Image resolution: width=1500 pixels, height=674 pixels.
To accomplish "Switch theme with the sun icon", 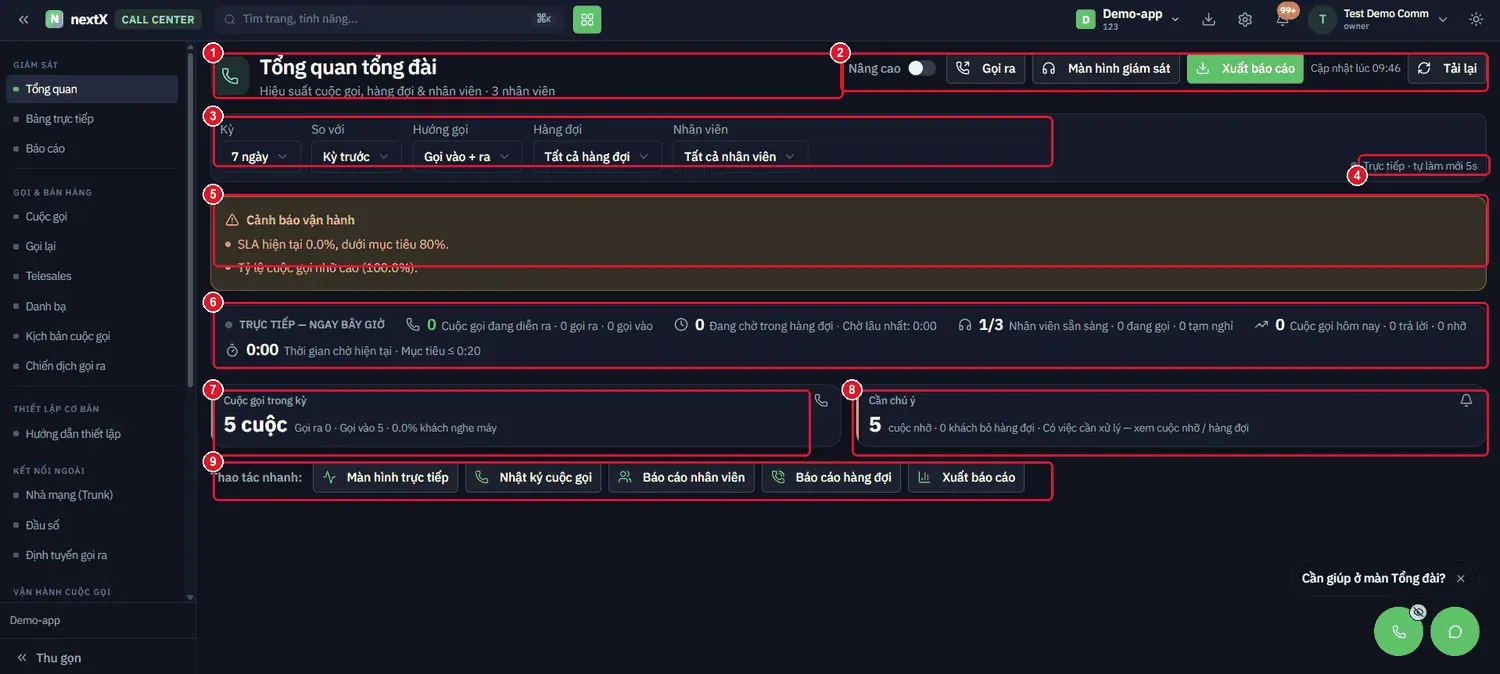I will [x=1476, y=19].
